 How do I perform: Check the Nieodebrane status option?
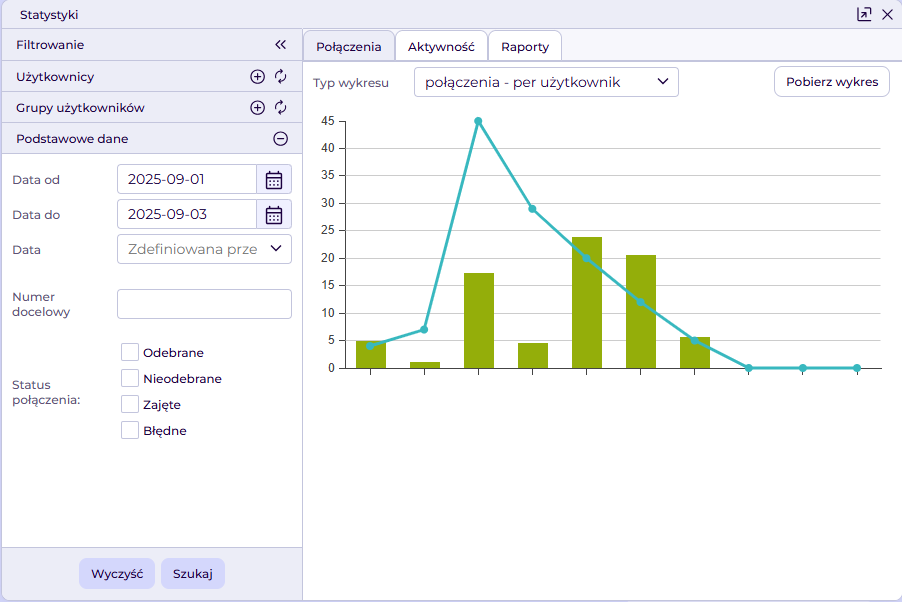tap(130, 378)
